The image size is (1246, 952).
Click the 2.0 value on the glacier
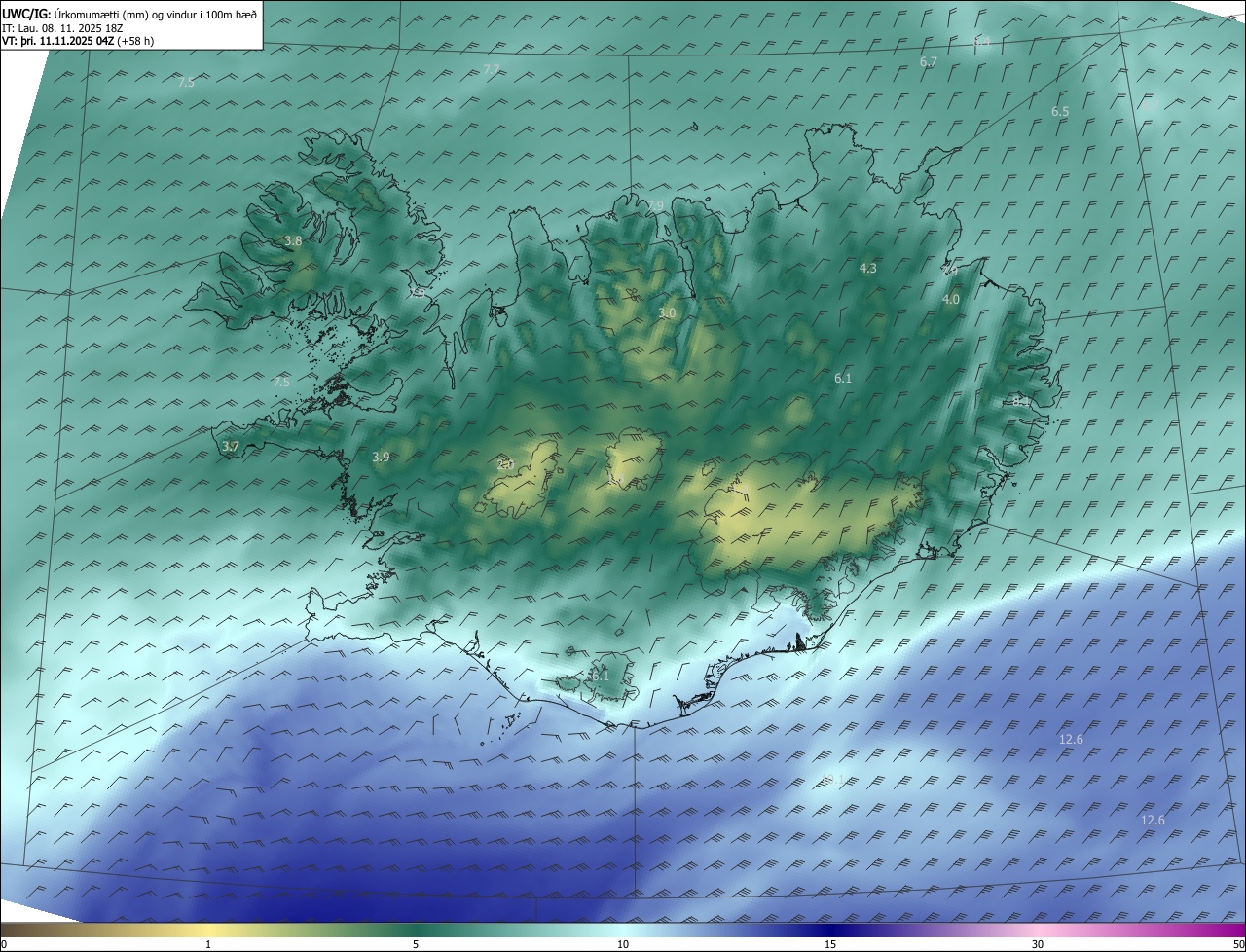505,464
